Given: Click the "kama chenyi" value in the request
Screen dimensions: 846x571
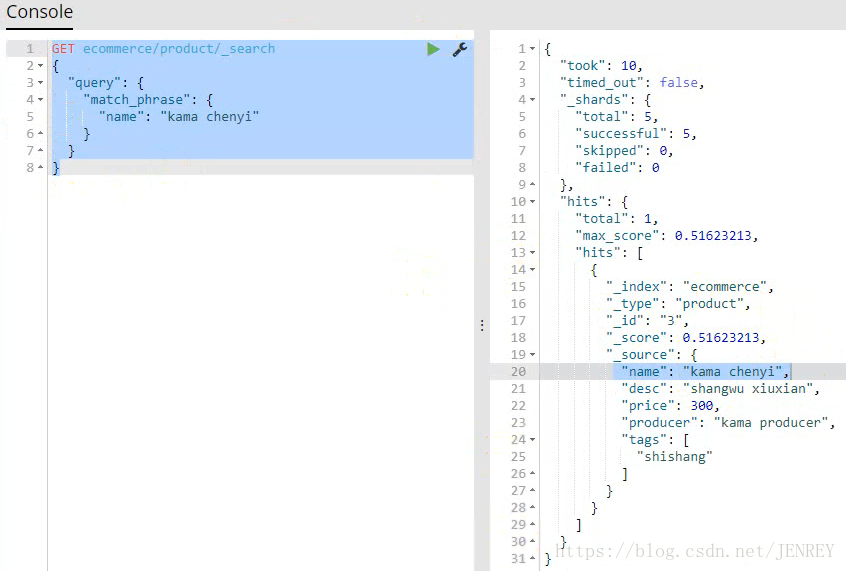Looking at the screenshot, I should coord(210,117).
